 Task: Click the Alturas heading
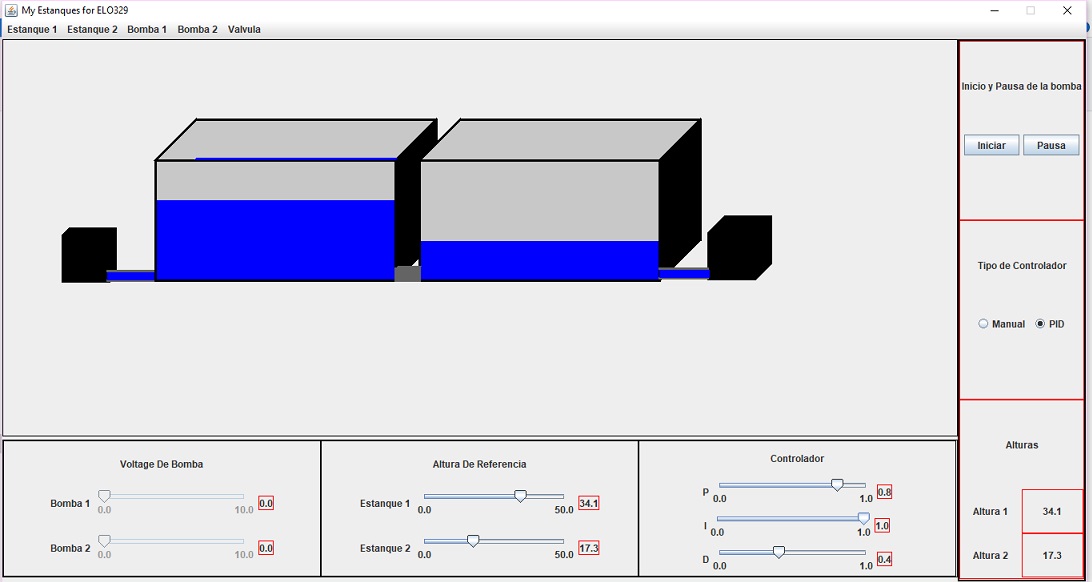1022,445
